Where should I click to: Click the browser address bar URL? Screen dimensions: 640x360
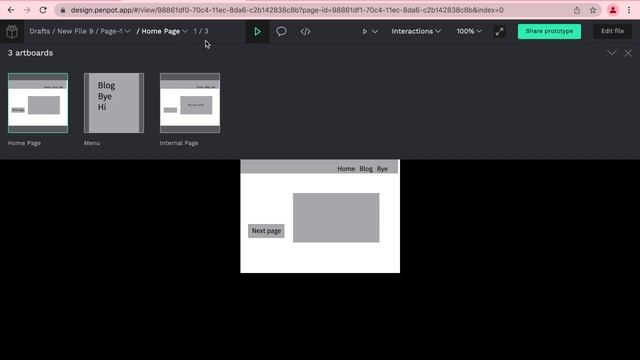[x=287, y=10]
